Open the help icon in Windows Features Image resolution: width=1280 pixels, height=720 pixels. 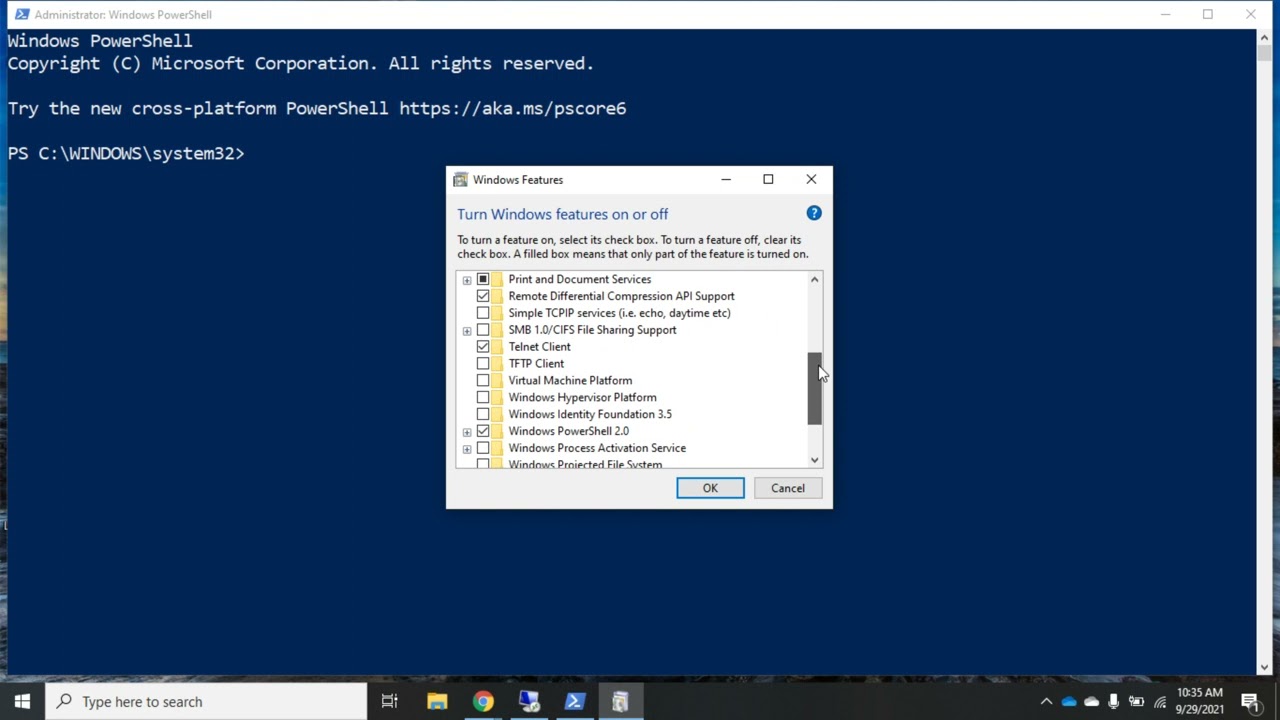[814, 213]
